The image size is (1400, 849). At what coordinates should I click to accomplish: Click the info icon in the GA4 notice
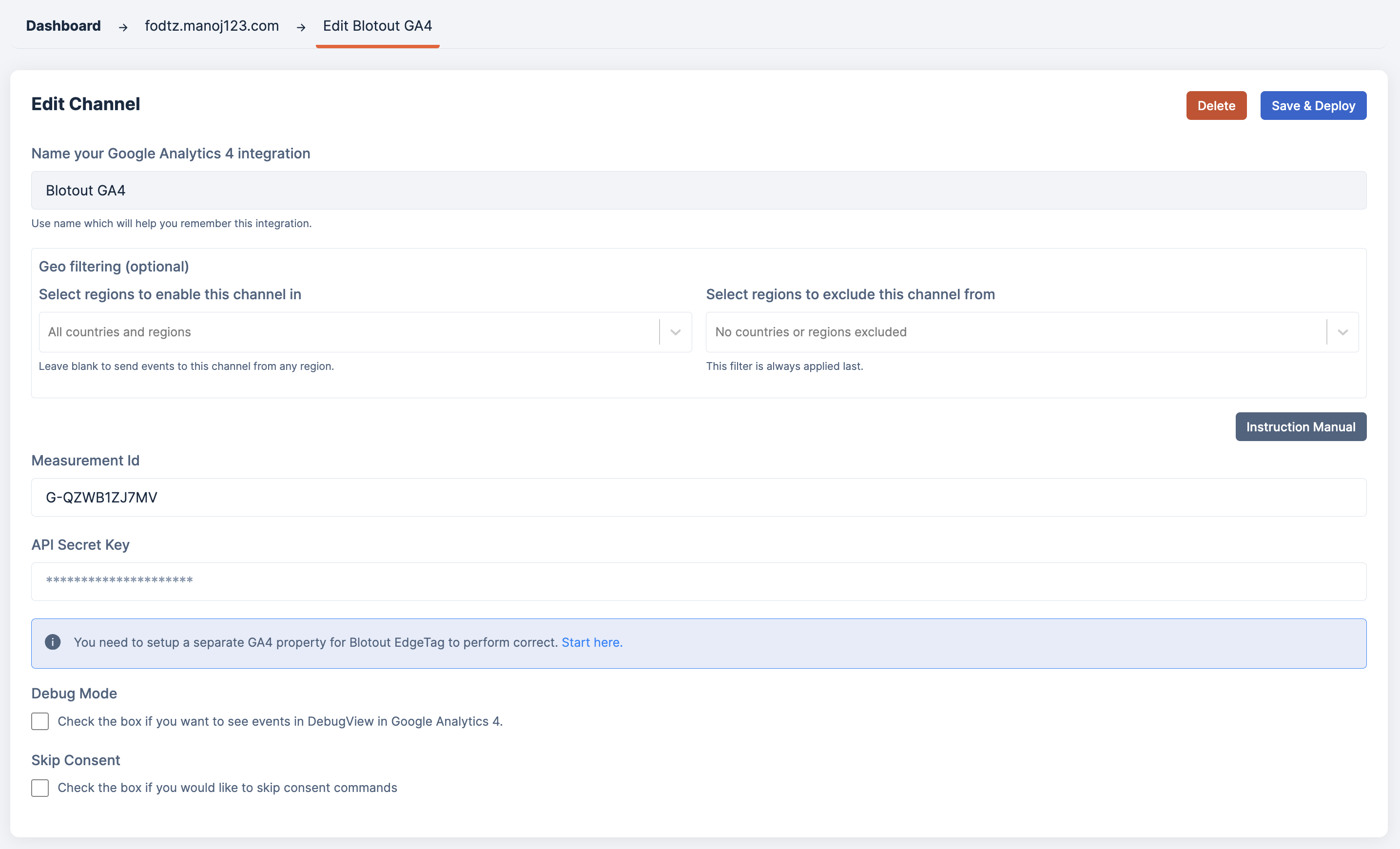(53, 642)
